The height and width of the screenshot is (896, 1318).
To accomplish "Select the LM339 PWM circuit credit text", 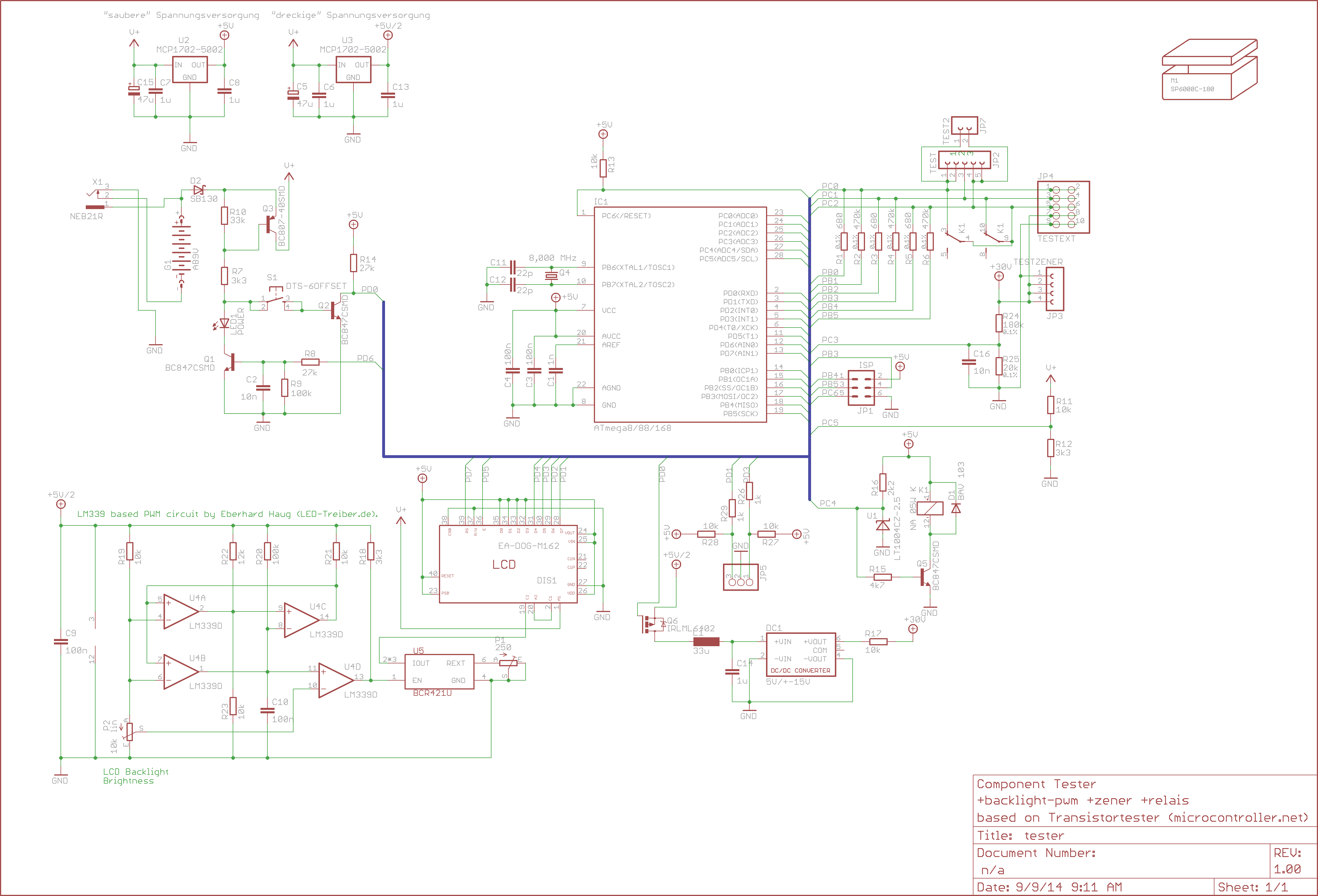I will [228, 514].
